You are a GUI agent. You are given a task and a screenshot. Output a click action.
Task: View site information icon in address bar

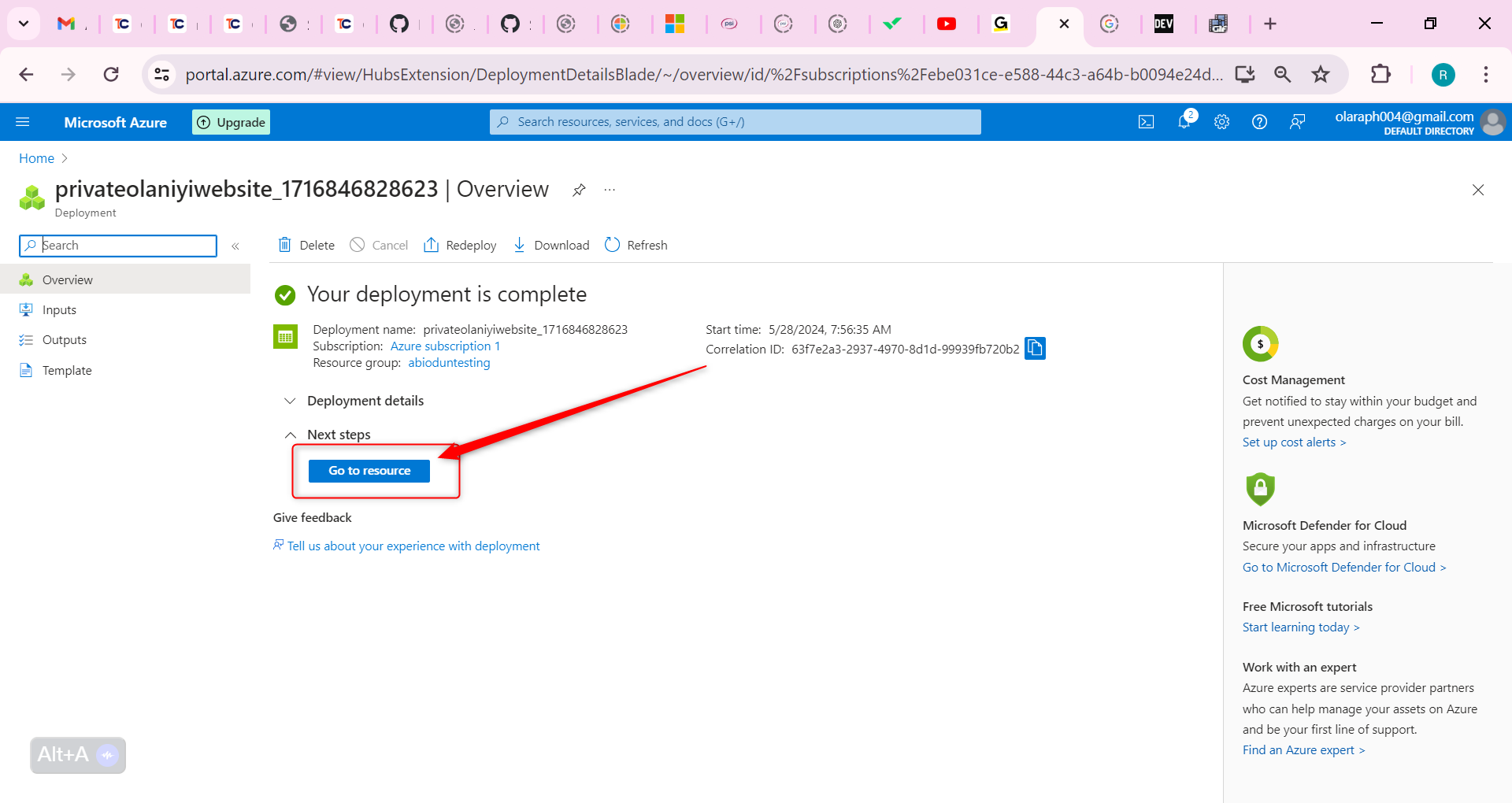pos(161,75)
